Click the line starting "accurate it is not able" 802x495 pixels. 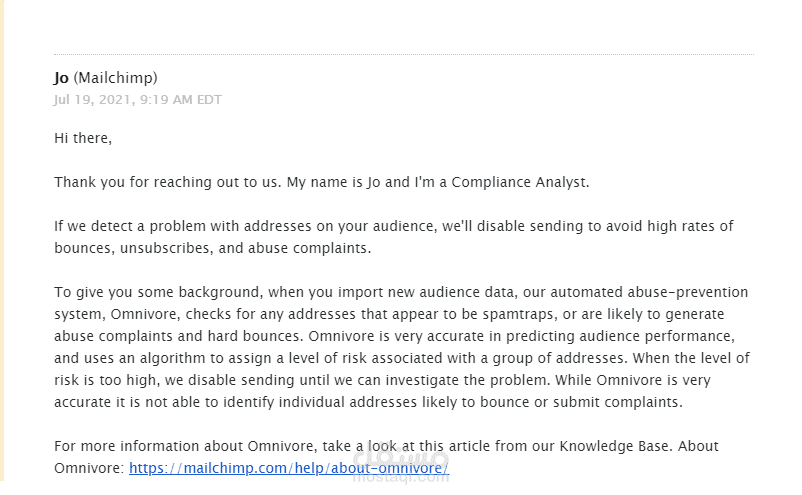click(368, 402)
